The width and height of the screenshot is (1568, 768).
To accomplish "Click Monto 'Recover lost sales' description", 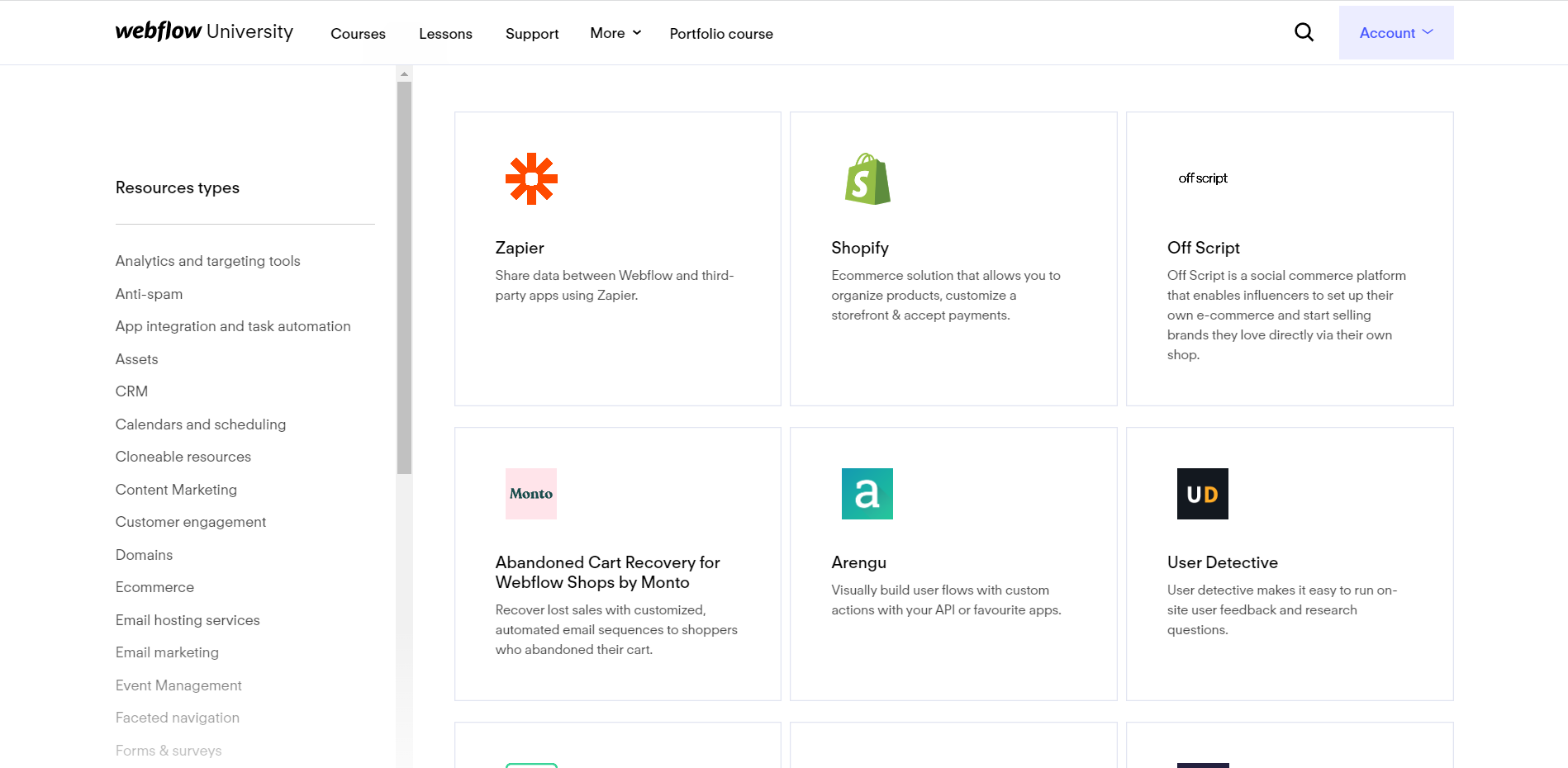I will pos(616,630).
